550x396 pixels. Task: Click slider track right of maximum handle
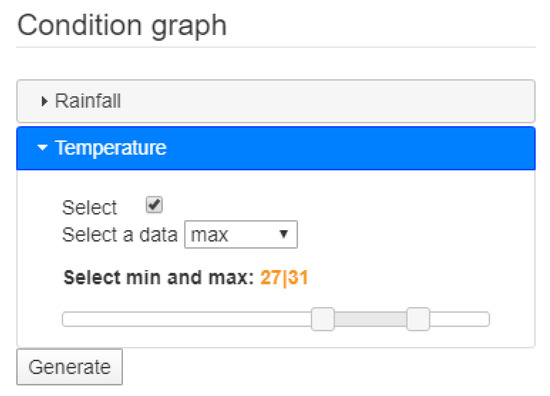(x=460, y=319)
